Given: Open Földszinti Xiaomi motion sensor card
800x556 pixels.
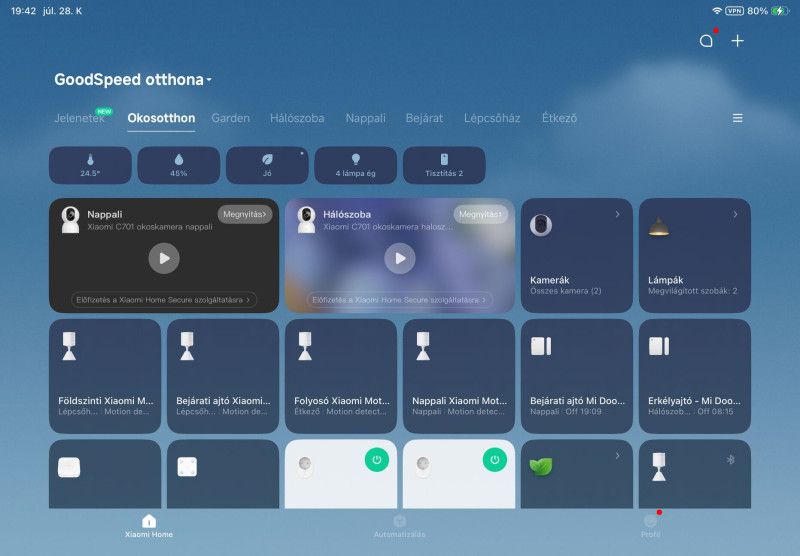Looking at the screenshot, I should point(105,376).
